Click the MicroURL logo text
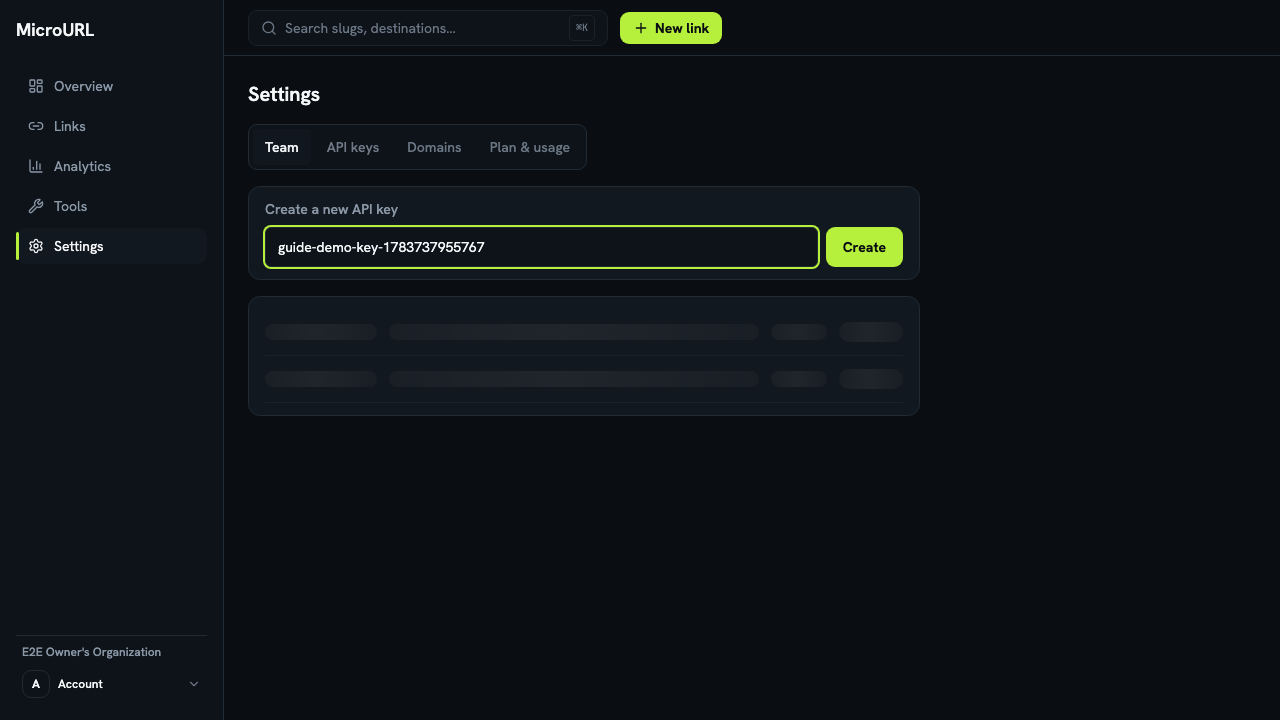The width and height of the screenshot is (1280, 720). [55, 30]
